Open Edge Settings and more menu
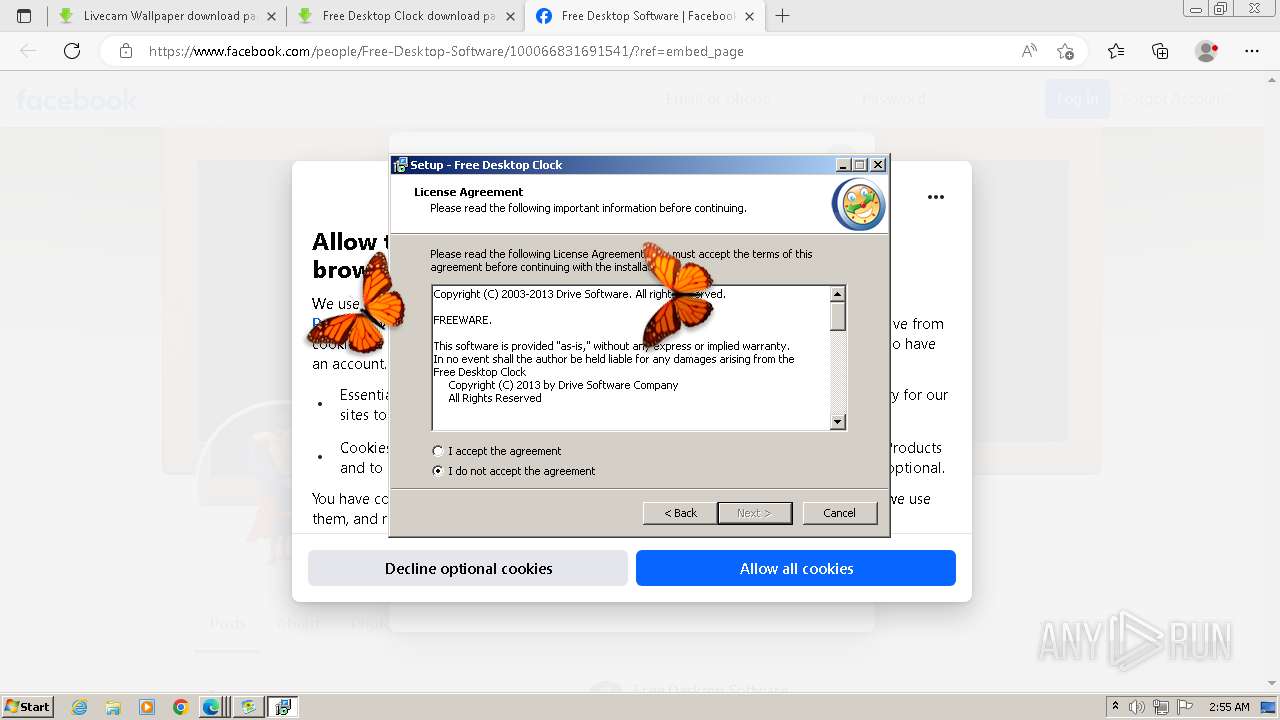The height and width of the screenshot is (720, 1280). [1252, 51]
